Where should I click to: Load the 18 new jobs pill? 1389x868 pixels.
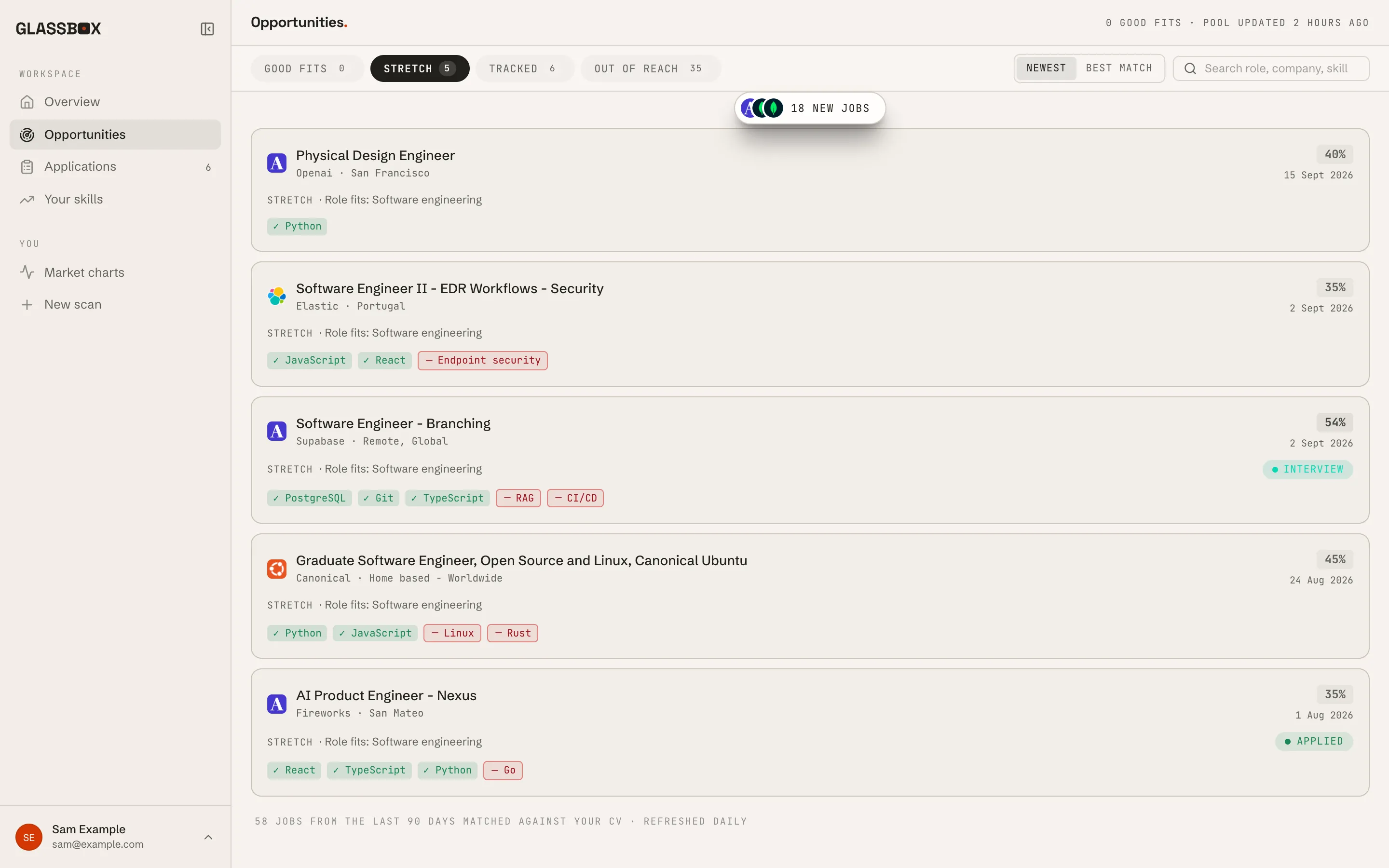810,108
